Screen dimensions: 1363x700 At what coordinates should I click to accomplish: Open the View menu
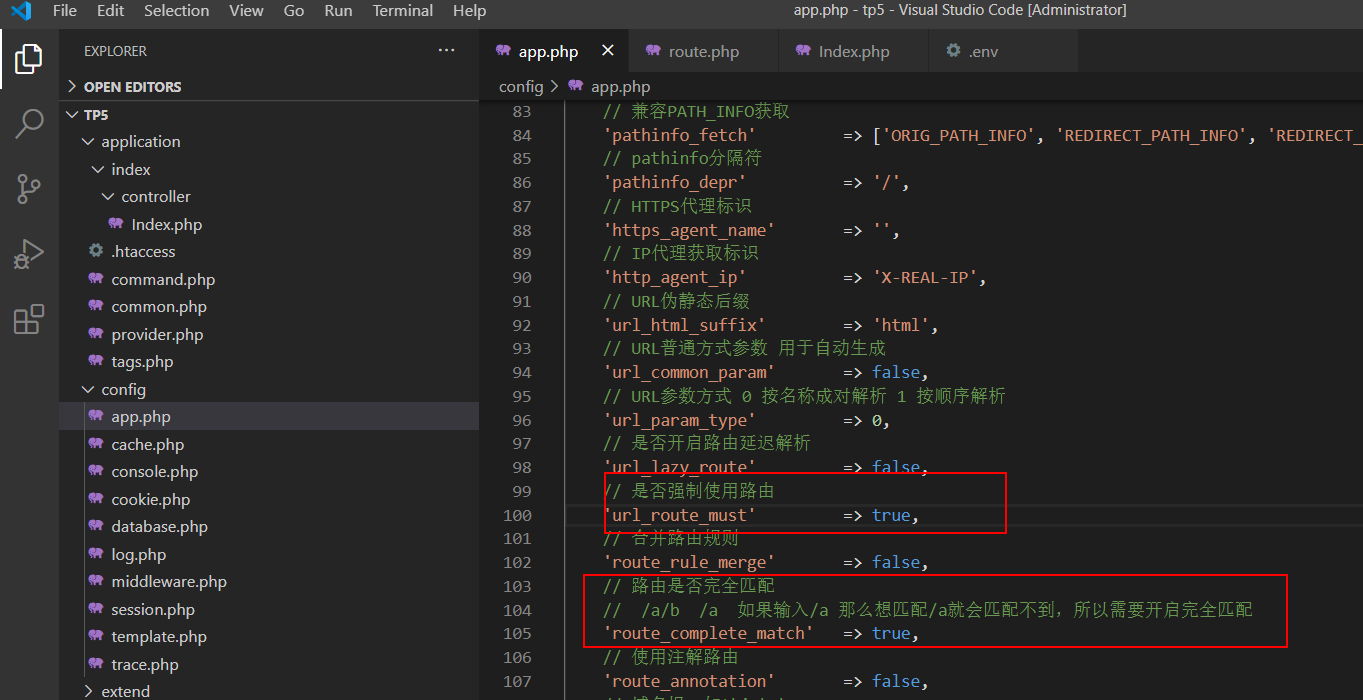click(246, 11)
